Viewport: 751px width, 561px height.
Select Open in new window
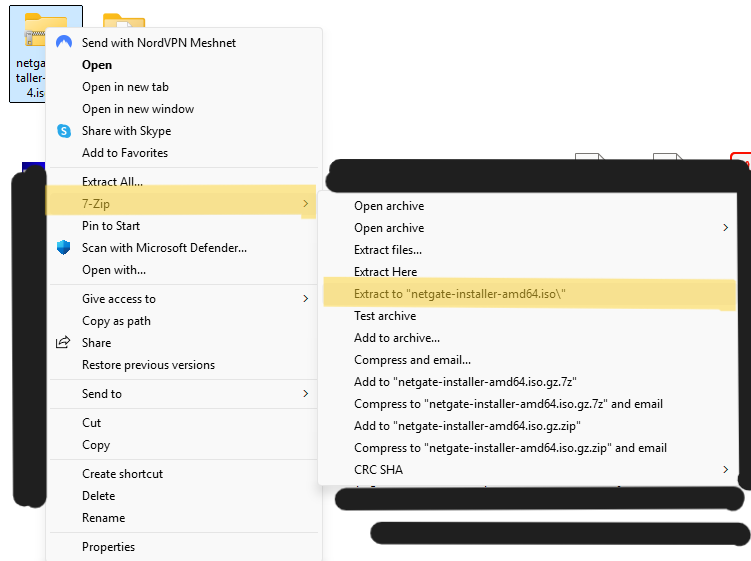[x=184, y=109]
